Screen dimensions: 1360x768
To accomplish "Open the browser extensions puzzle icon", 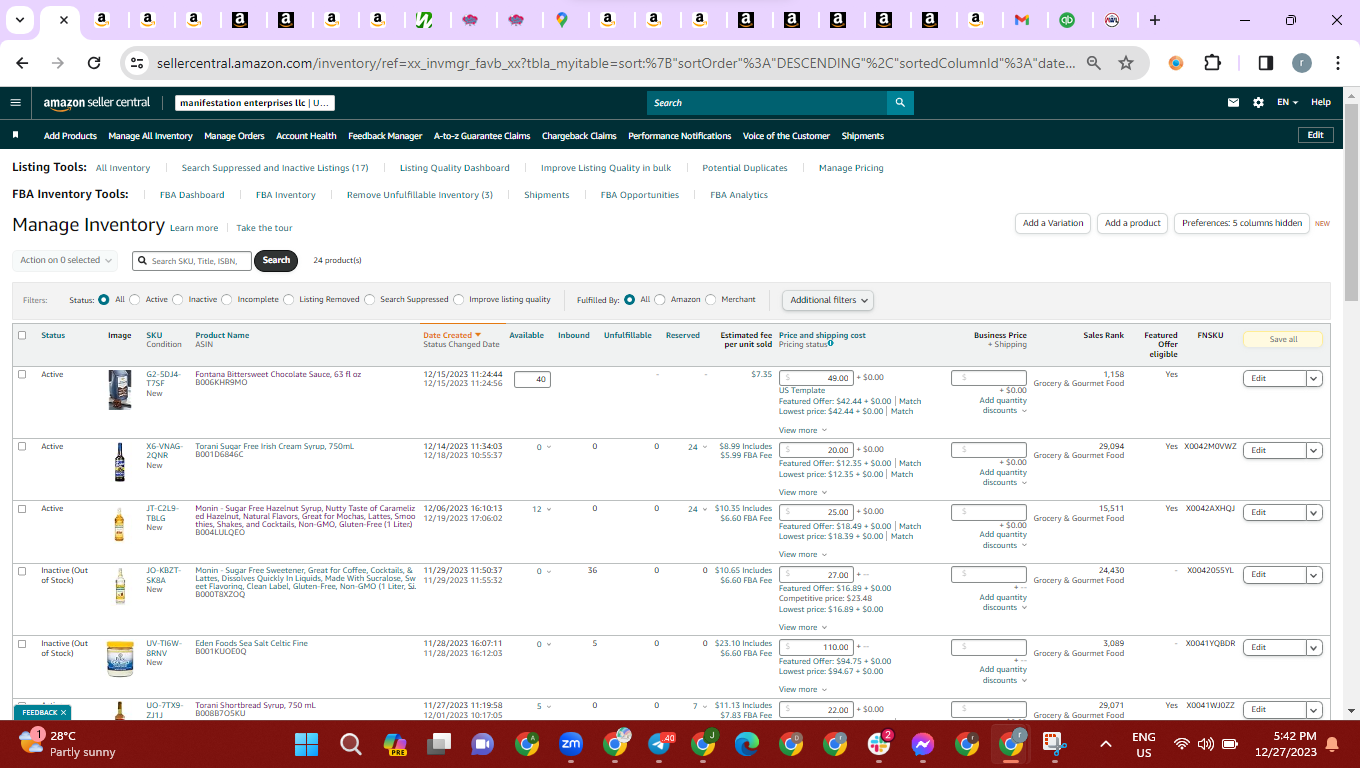I will pos(1212,63).
